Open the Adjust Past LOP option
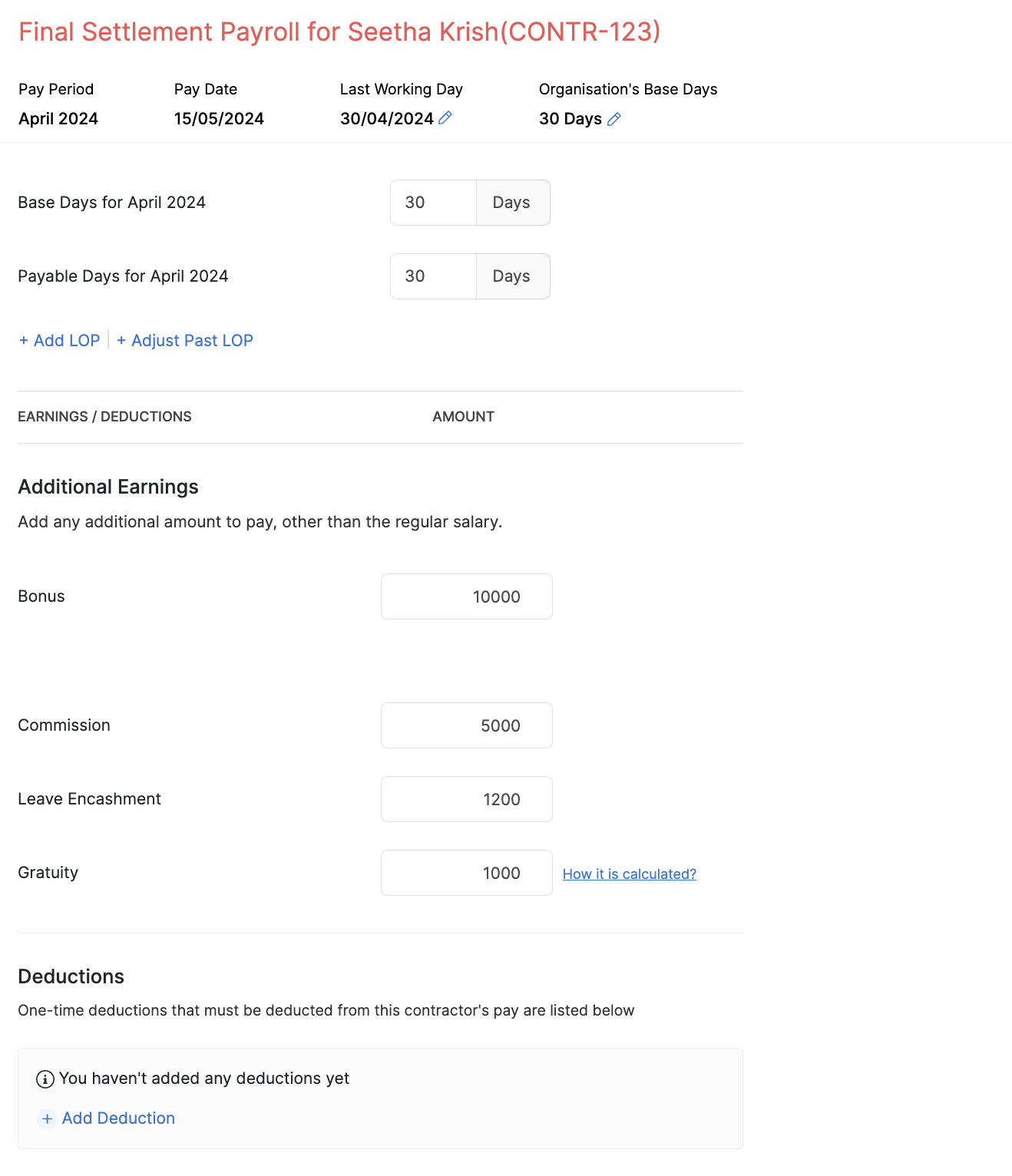Screen dimensions: 1012x1176 [191, 340]
